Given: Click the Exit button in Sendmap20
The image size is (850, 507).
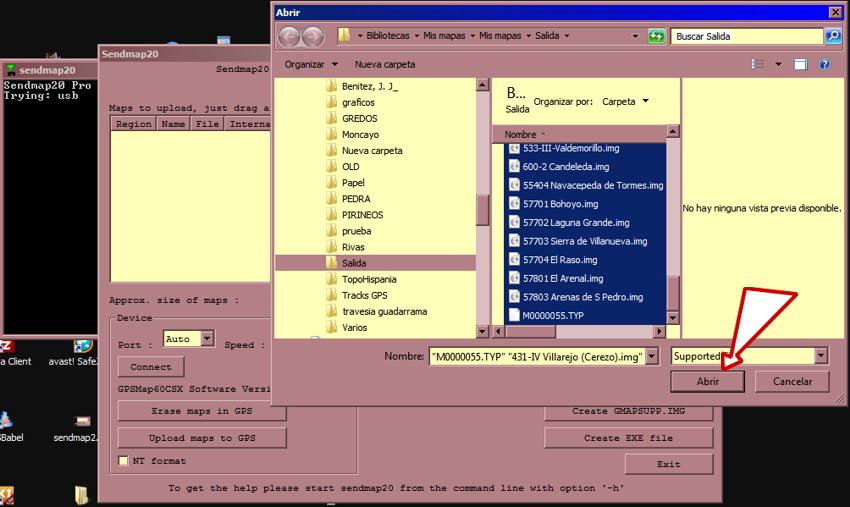Looking at the screenshot, I should 668,464.
